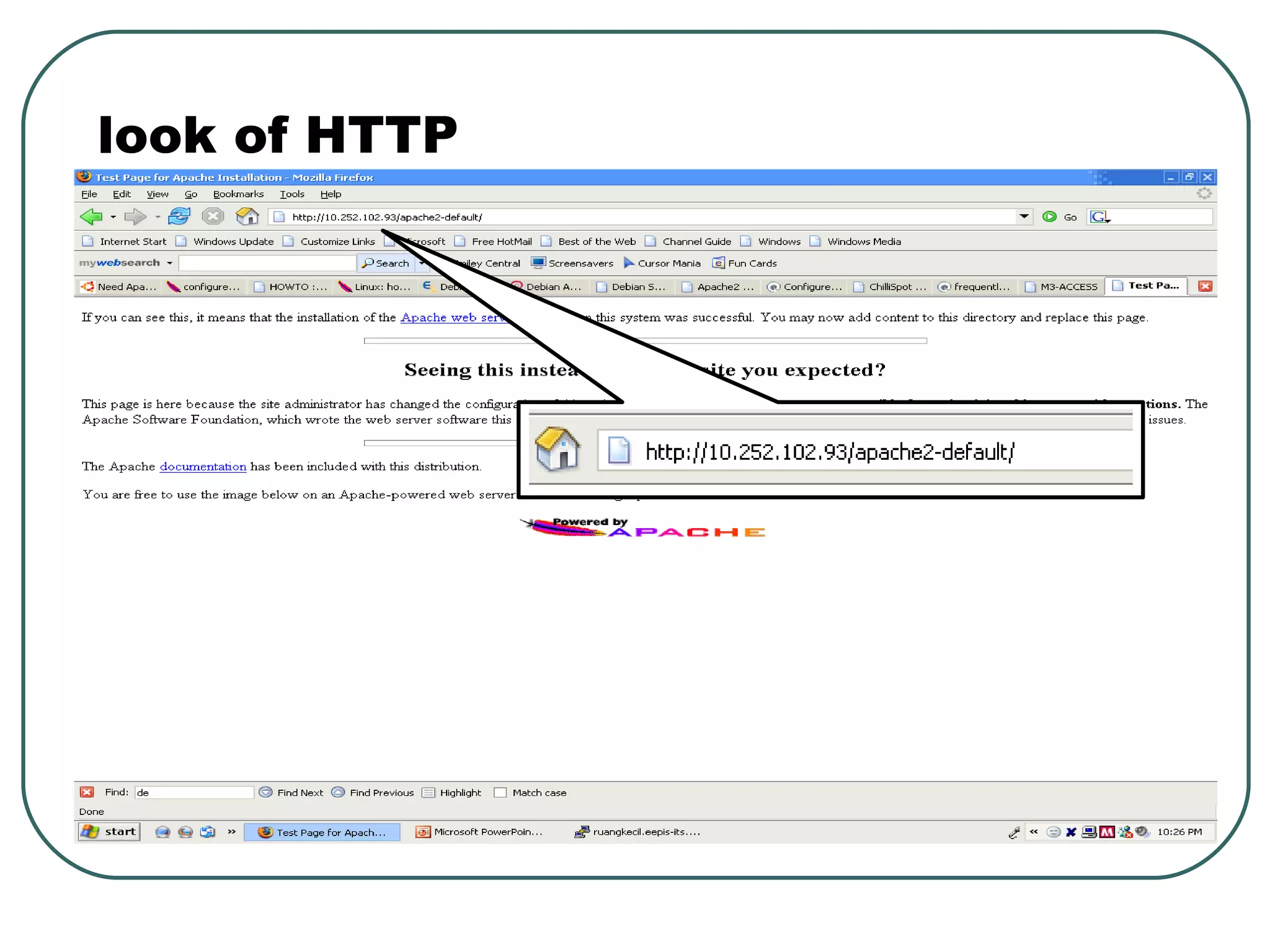Click the Windows Start button
This screenshot has height=952, width=1270.
pyautogui.click(x=110, y=832)
